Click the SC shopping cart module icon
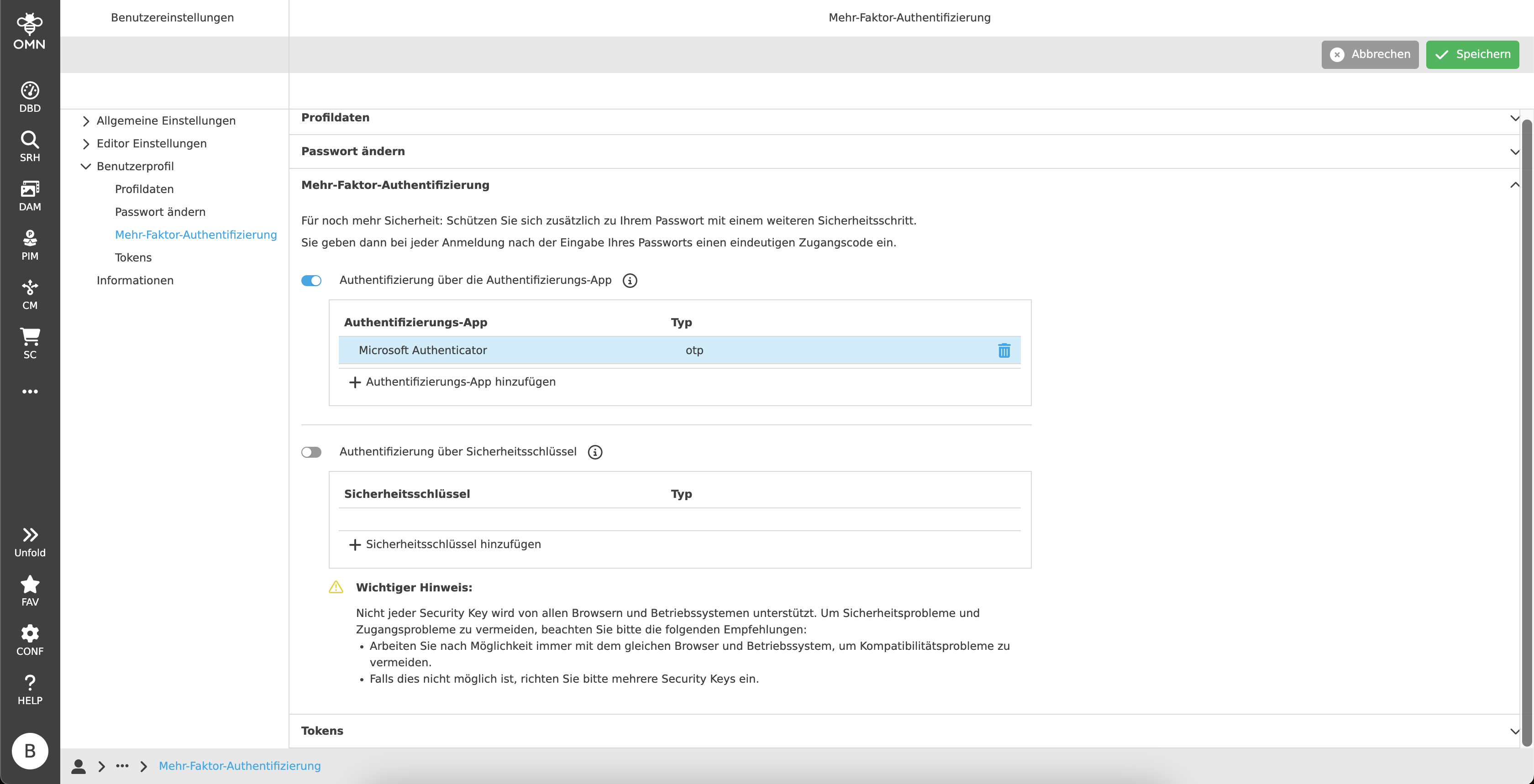The width and height of the screenshot is (1534, 784). 29,342
